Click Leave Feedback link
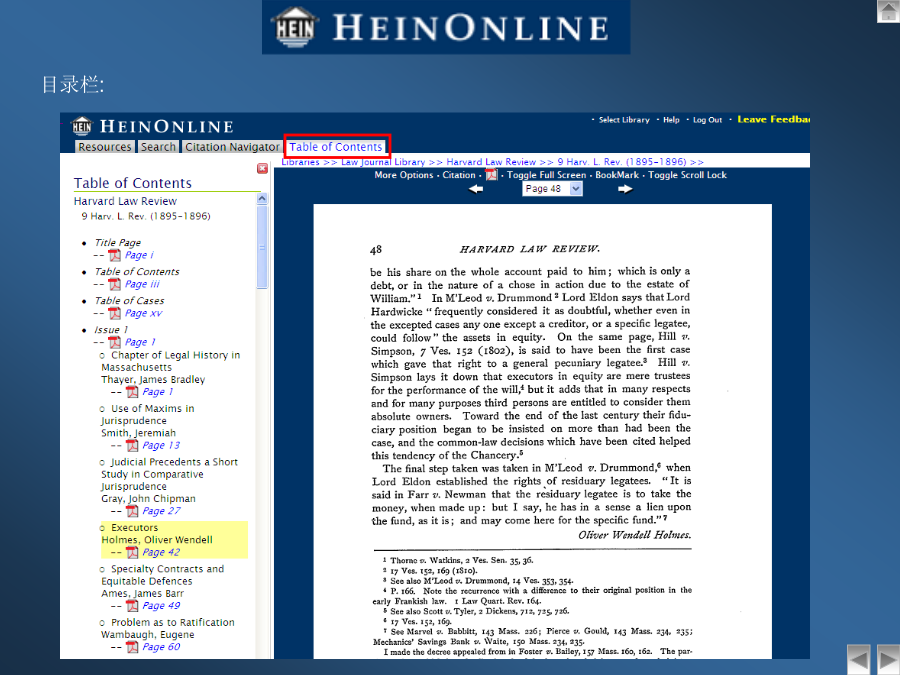 [x=773, y=119]
